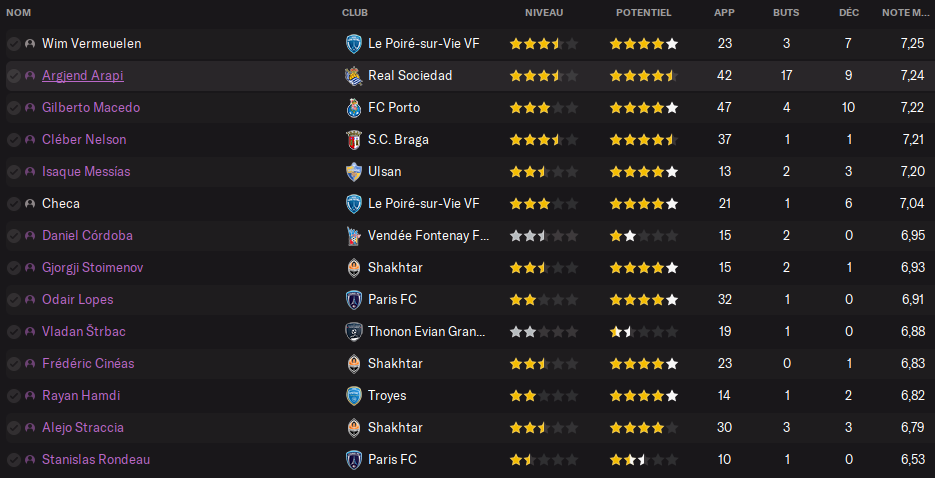Click S.C. Braga crest icon
Screen dimensions: 935x478
(354, 140)
